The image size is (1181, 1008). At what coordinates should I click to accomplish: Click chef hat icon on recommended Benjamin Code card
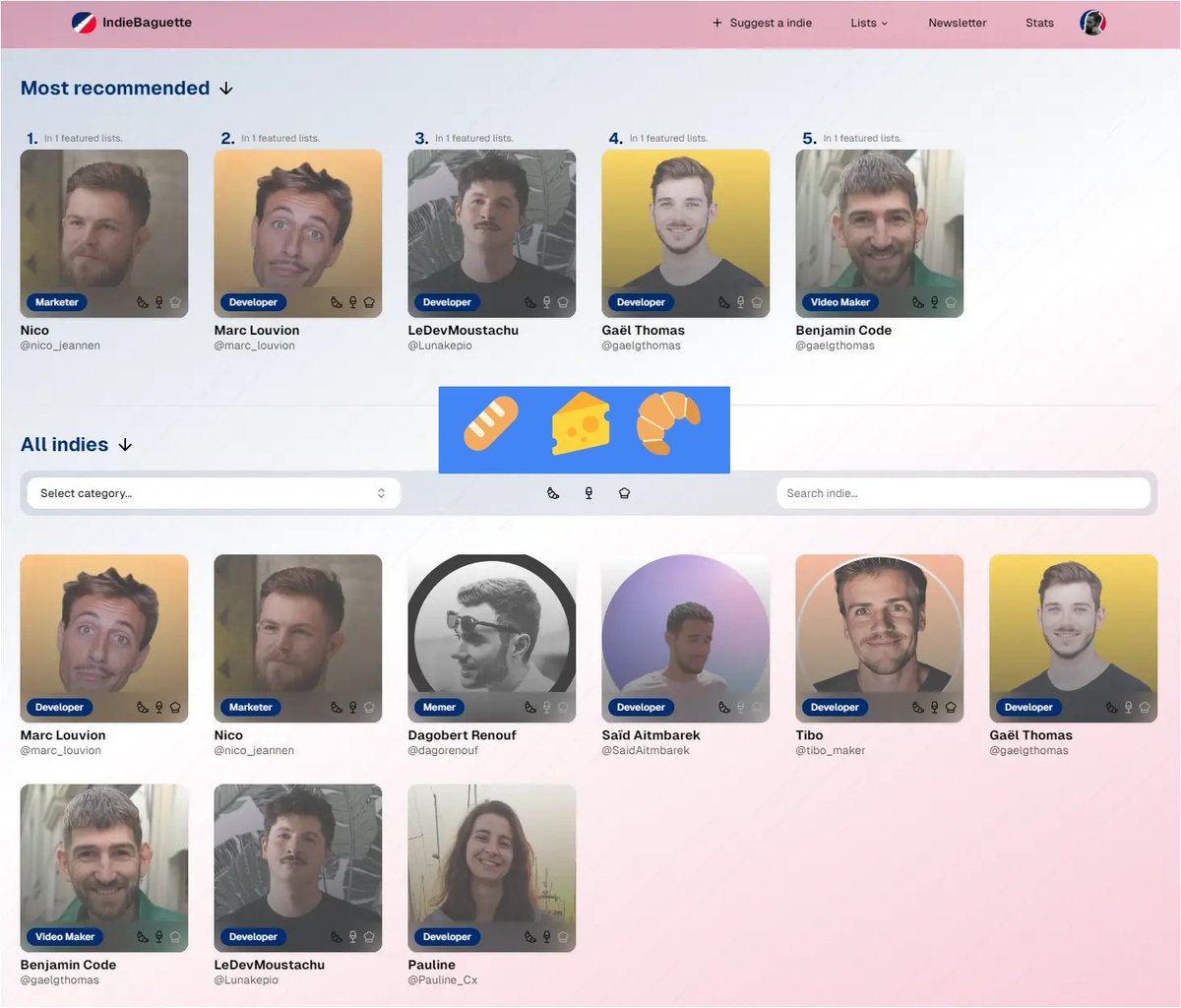pos(951,302)
